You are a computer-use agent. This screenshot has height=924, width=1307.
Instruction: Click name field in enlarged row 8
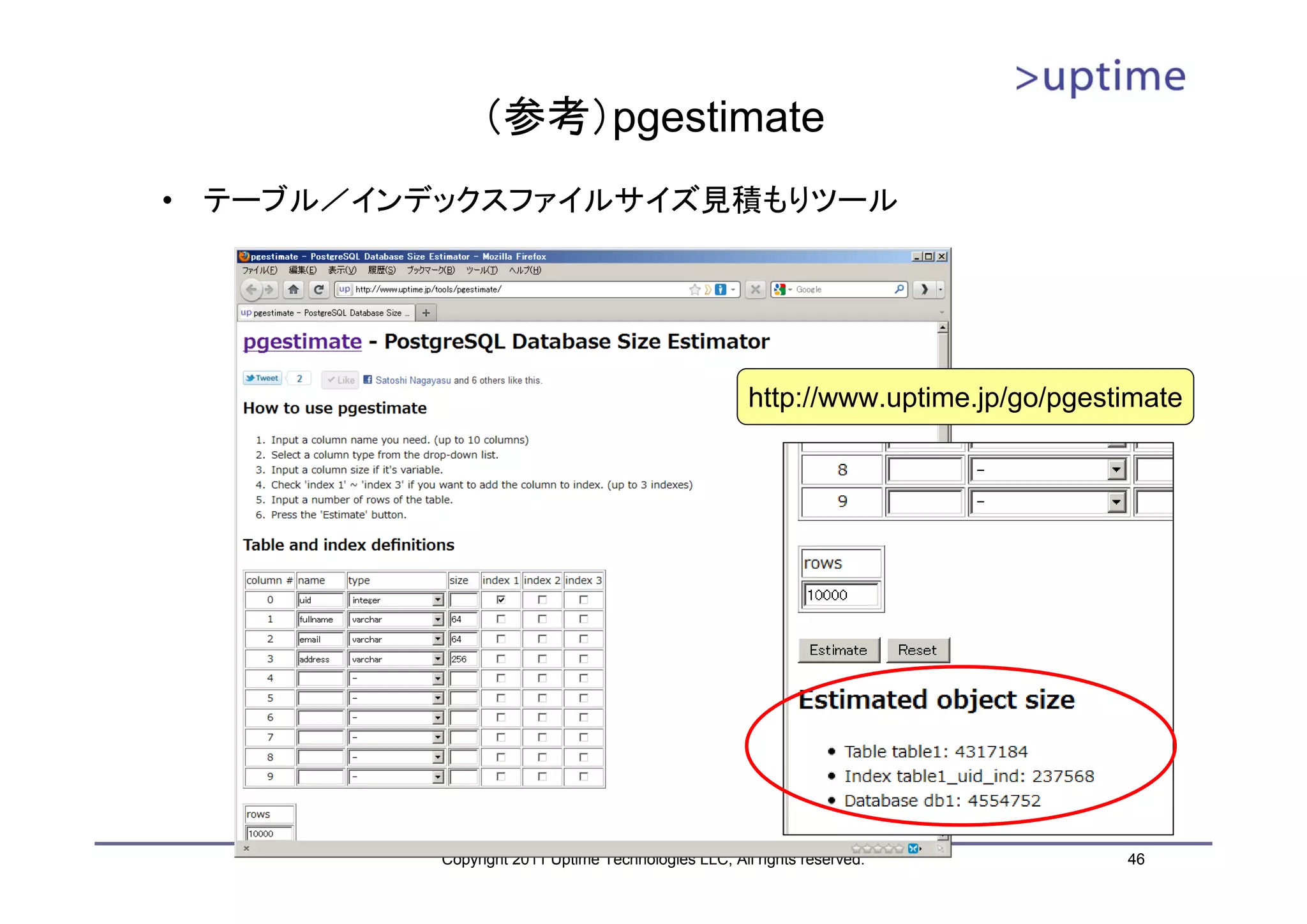click(x=925, y=470)
